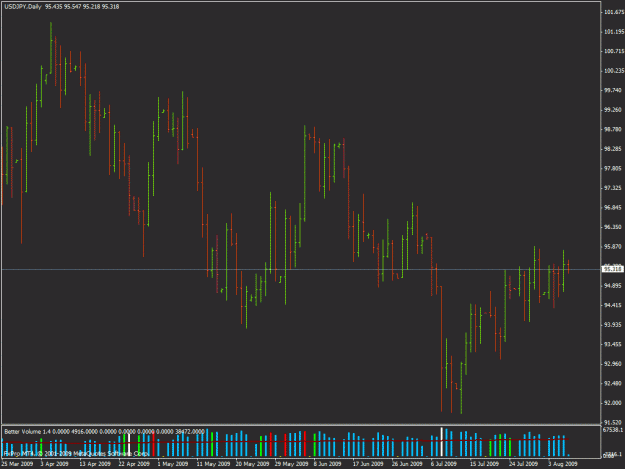Click the 3 Apr 2009 date label
Screen dimensions: 625x469
(x=55, y=464)
